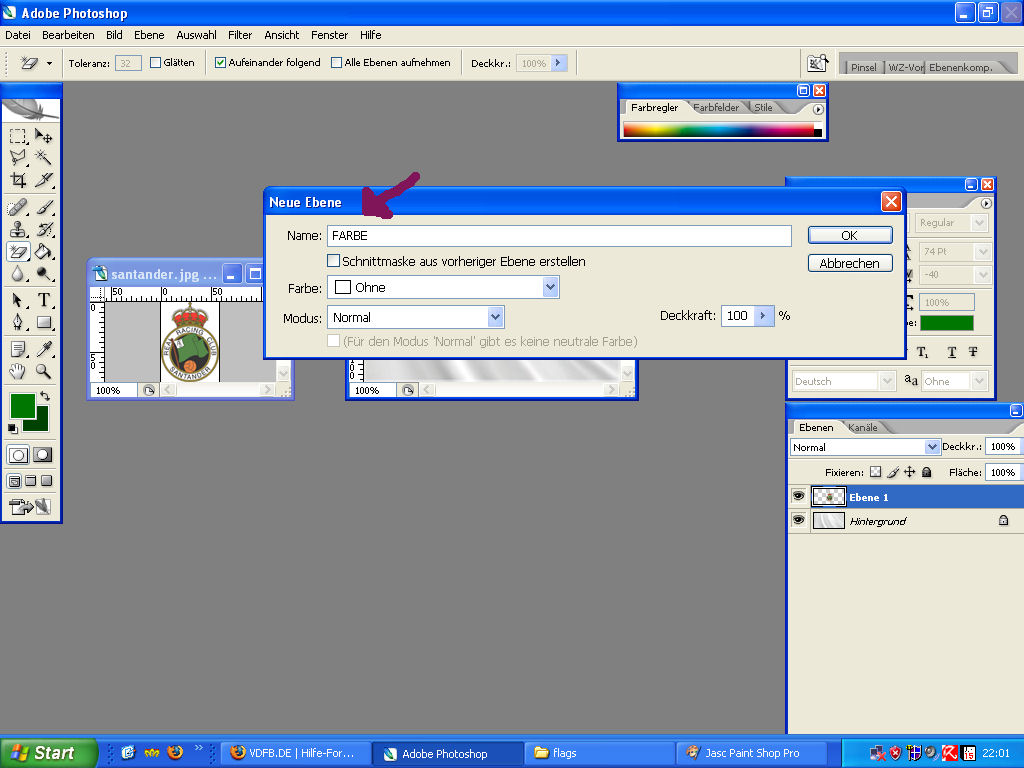Select the Hand tool
Viewport: 1024px width, 768px height.
18,371
